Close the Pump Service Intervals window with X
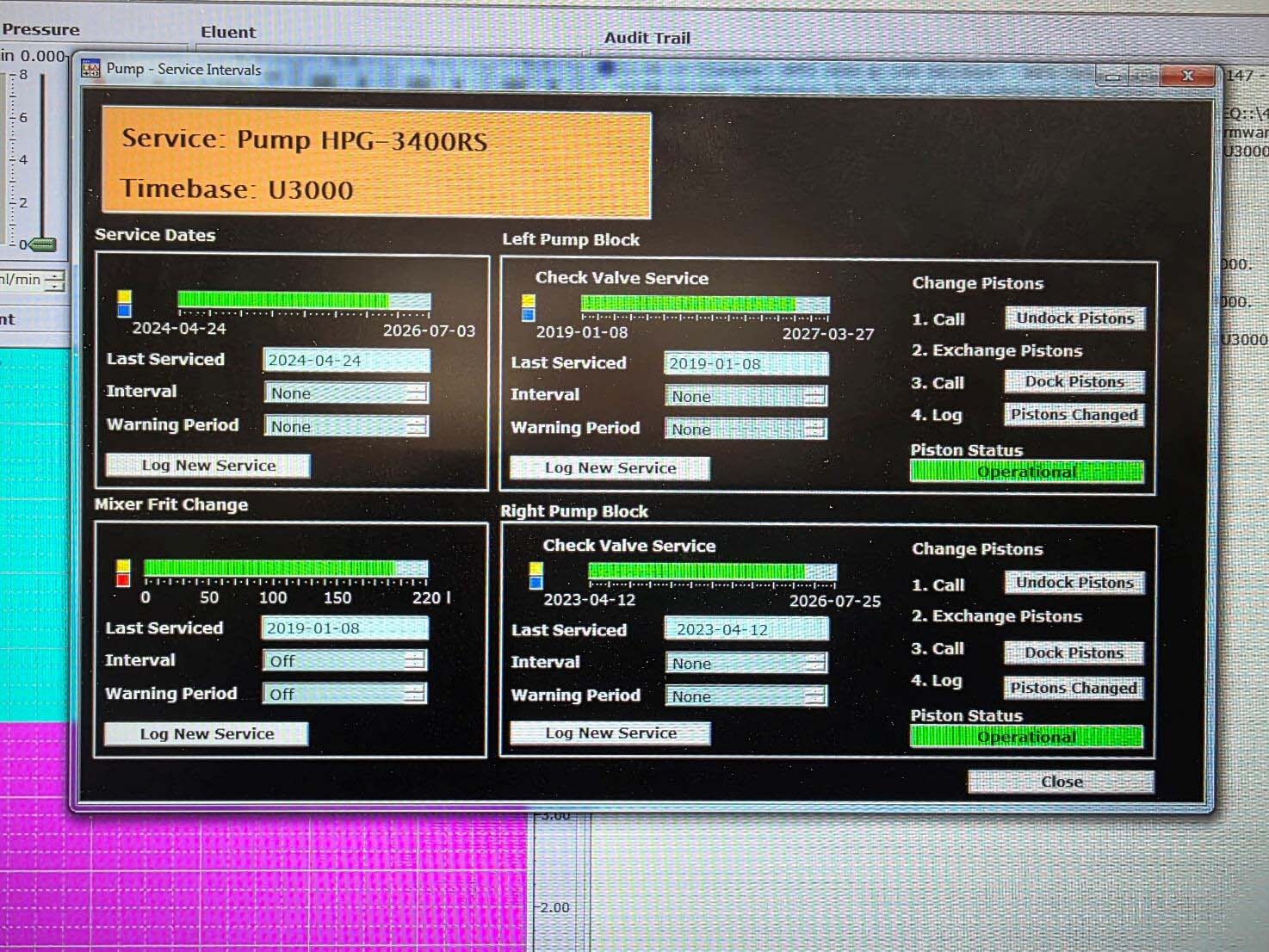The height and width of the screenshot is (952, 1269). (1188, 76)
